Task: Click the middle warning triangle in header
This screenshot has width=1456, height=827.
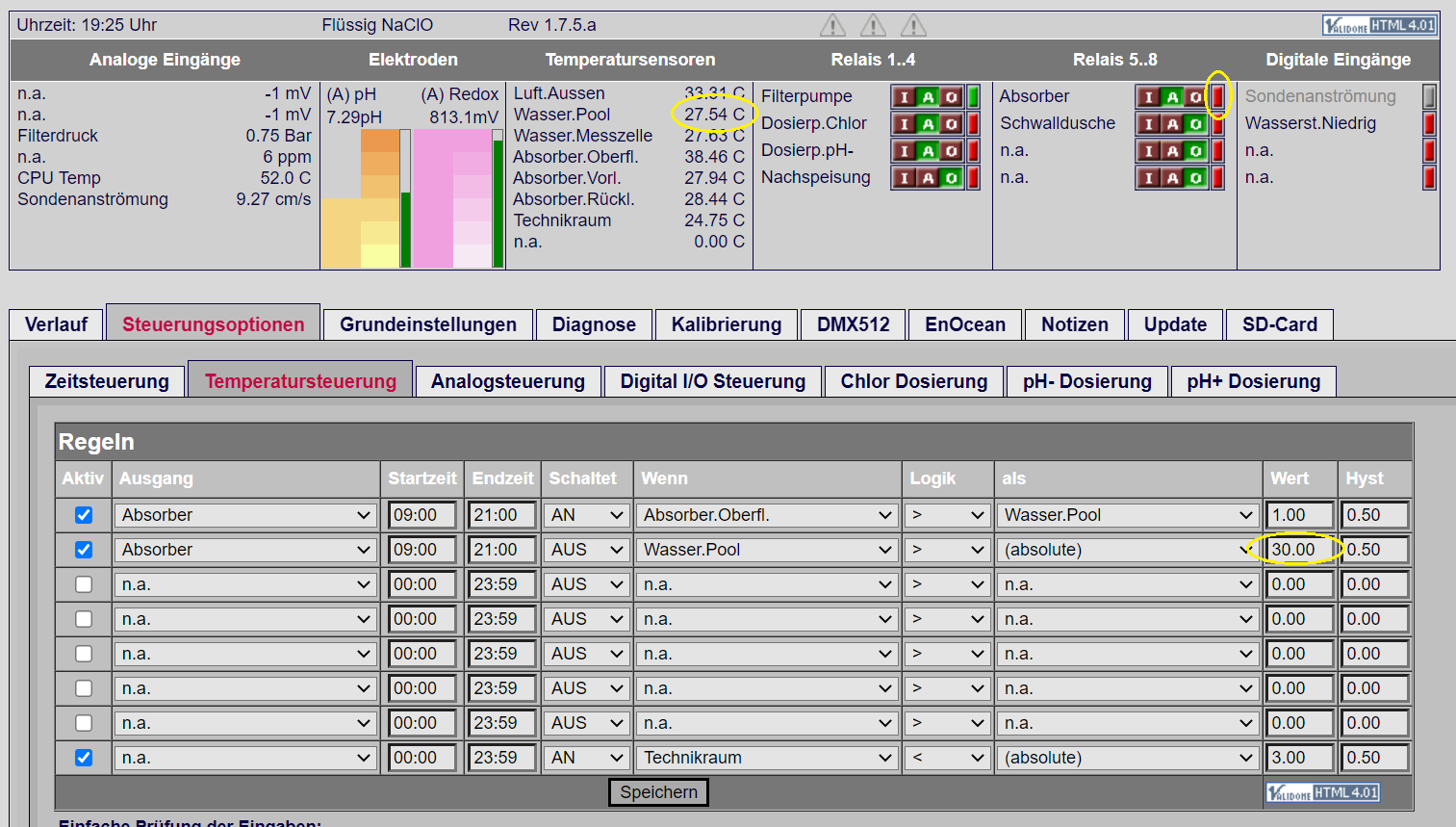Action: [873, 25]
